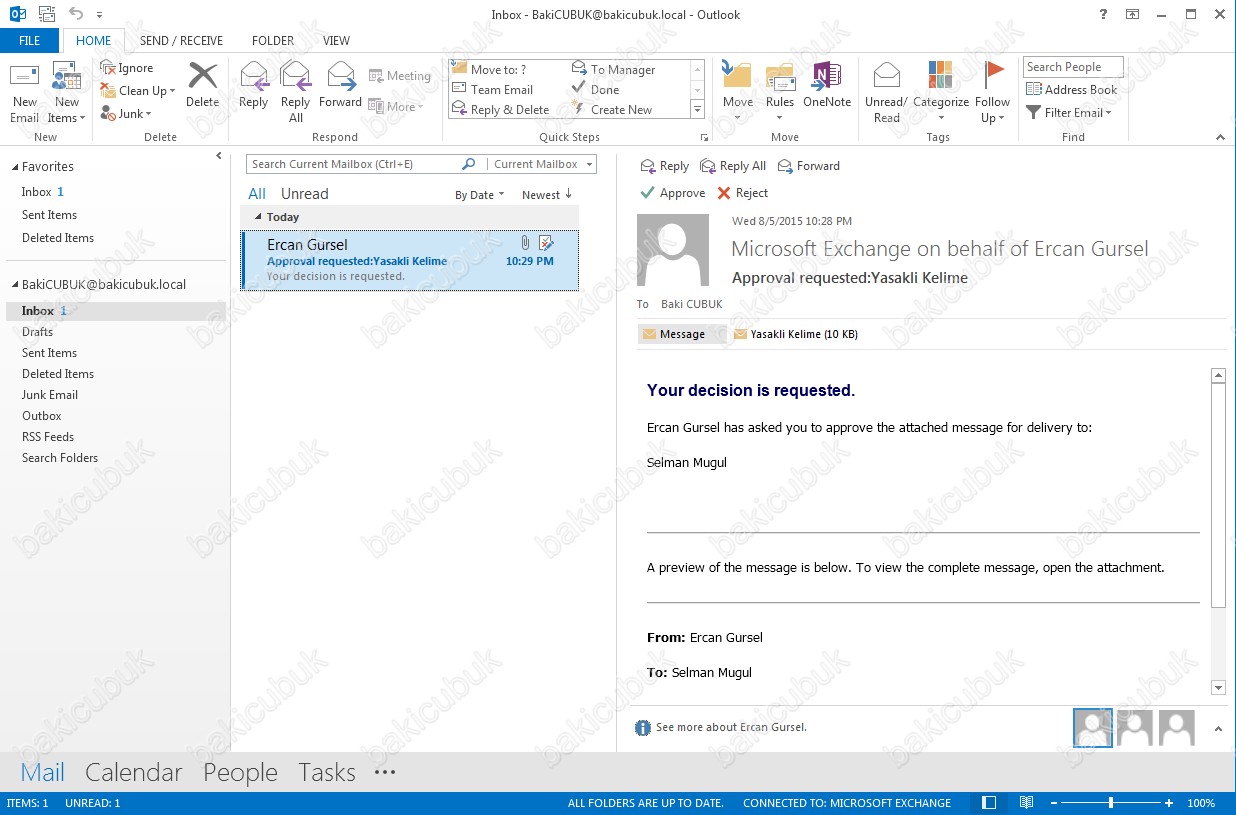Screen dimensions: 1236x815
Task: Approve the requested message
Action: point(673,193)
